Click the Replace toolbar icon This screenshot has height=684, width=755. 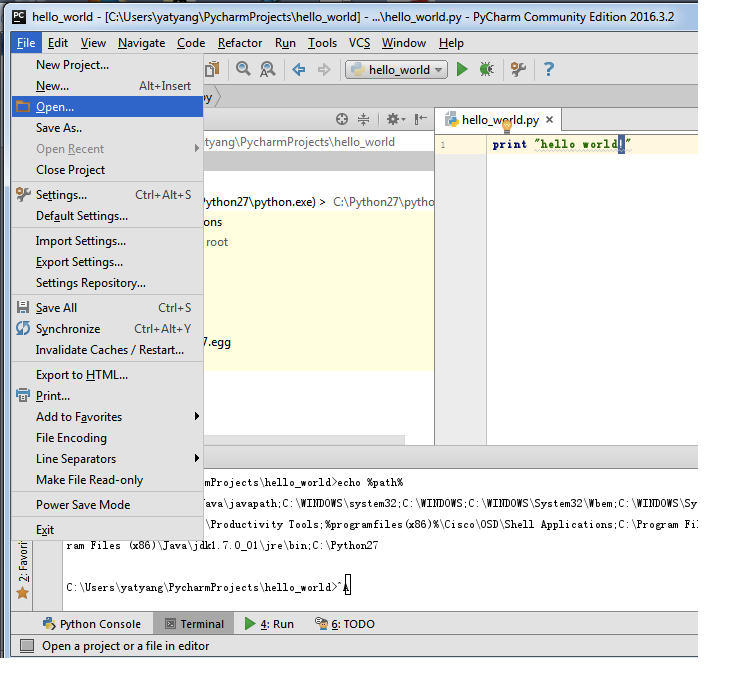click(268, 69)
